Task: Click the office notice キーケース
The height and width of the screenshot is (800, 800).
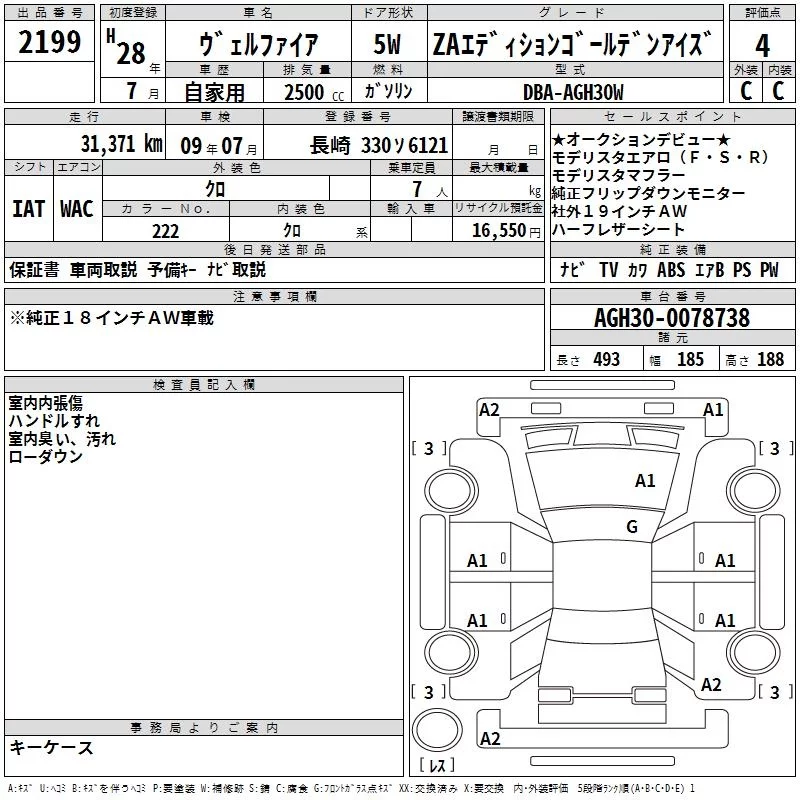Action: click(51, 747)
